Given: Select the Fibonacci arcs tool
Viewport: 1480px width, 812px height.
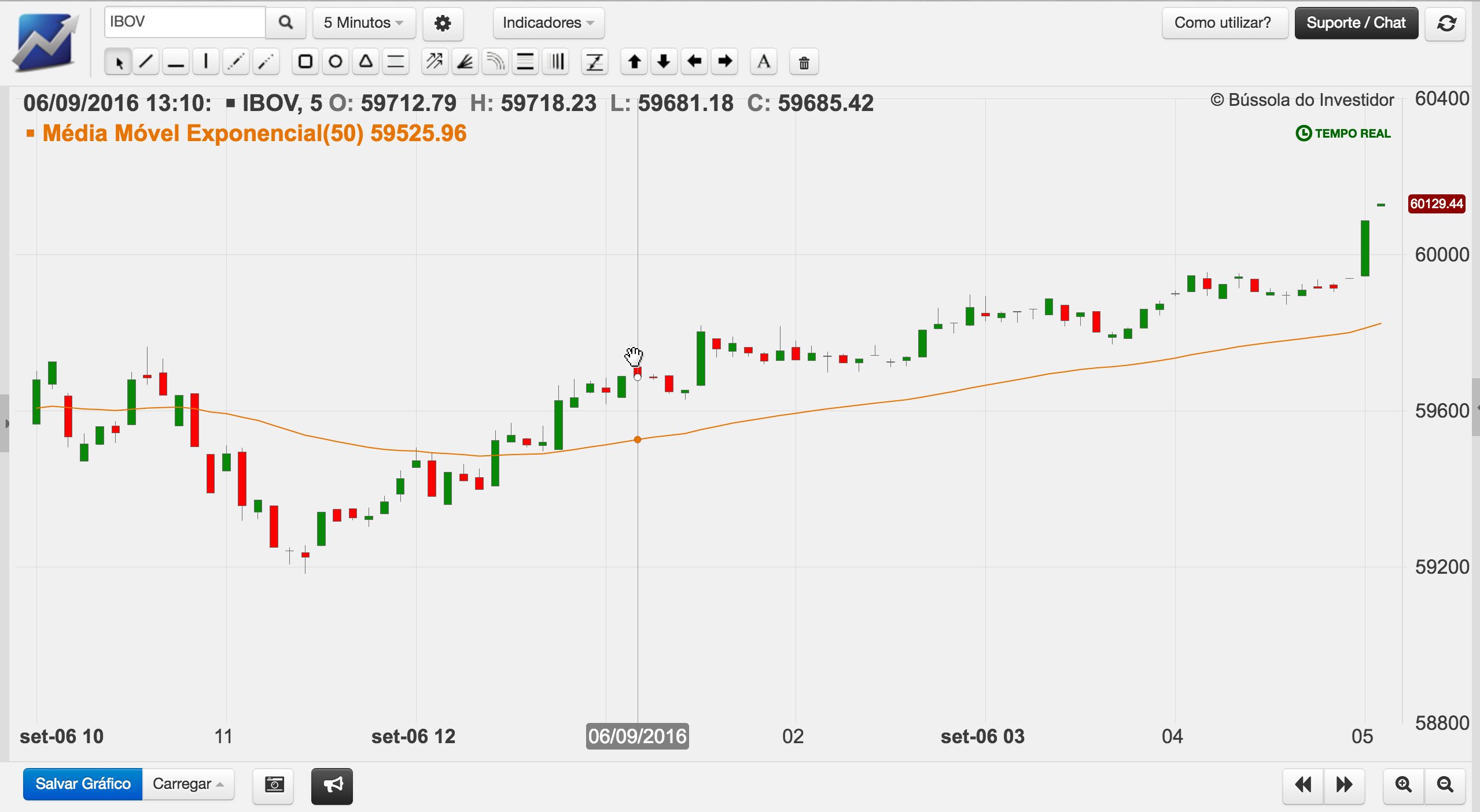Looking at the screenshot, I should coord(495,62).
